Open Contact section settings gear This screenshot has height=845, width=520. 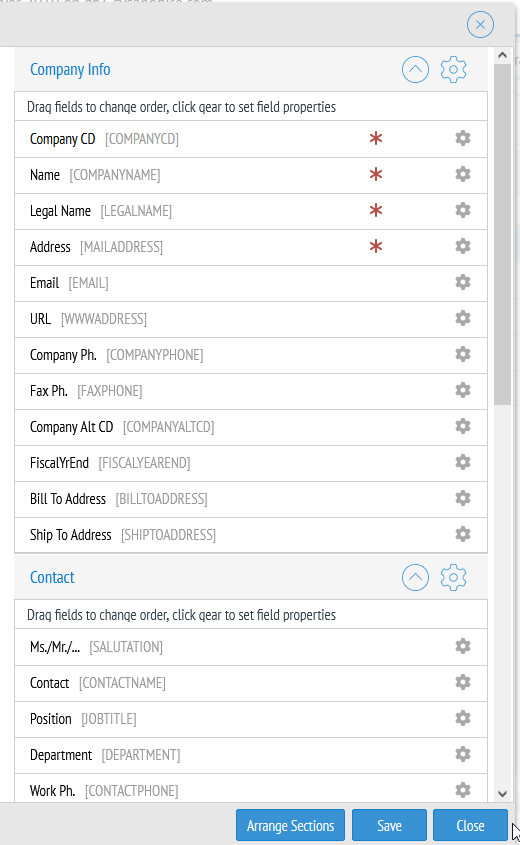coord(453,578)
